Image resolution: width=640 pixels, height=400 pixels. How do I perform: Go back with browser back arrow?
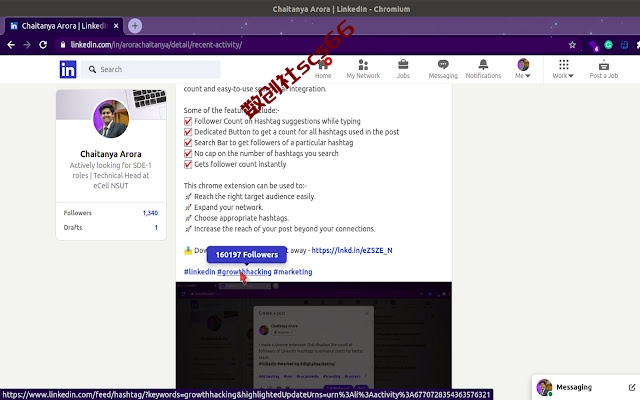point(11,45)
